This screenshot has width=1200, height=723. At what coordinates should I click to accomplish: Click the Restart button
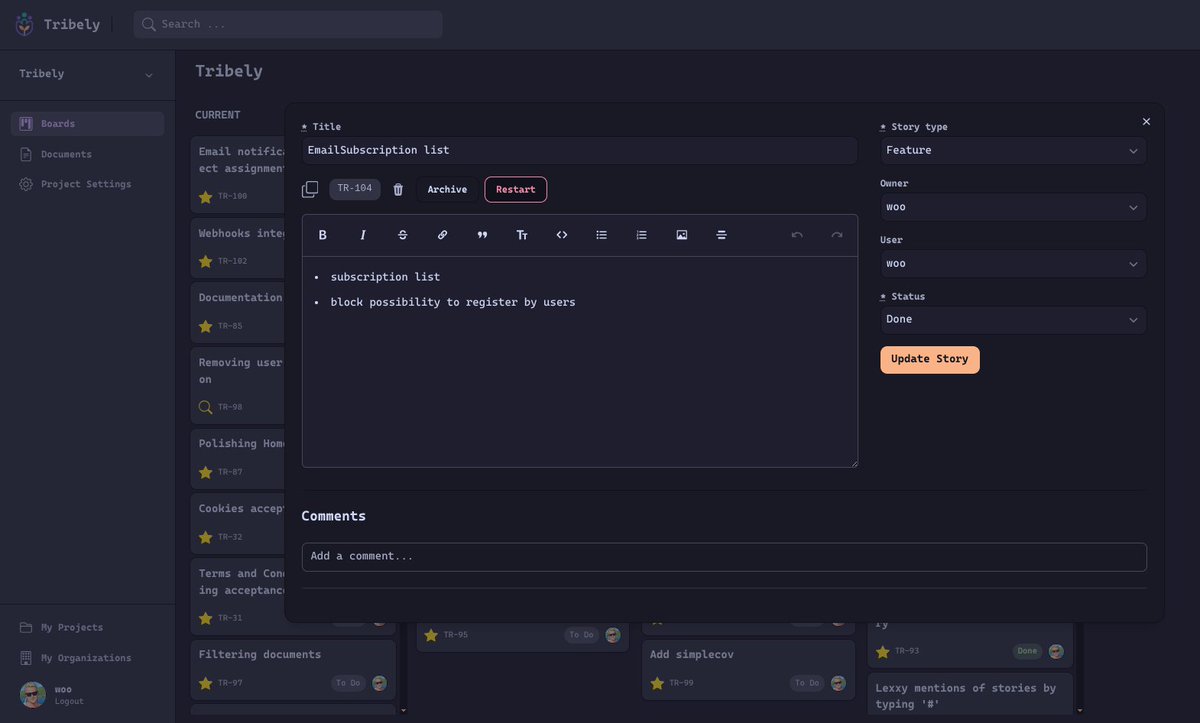pyautogui.click(x=516, y=189)
